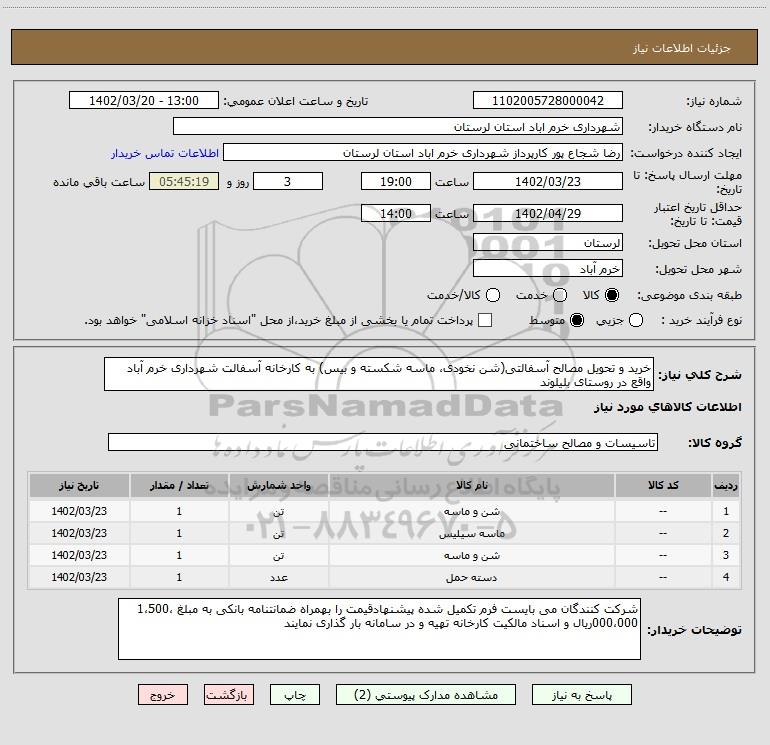
Task: Click the چاپ print button
Action: point(295,695)
